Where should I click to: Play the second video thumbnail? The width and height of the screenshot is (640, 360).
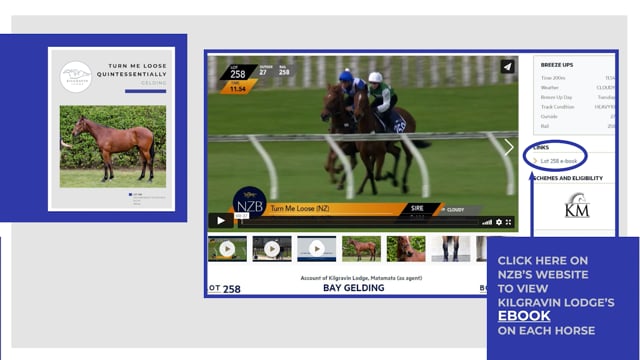(272, 249)
